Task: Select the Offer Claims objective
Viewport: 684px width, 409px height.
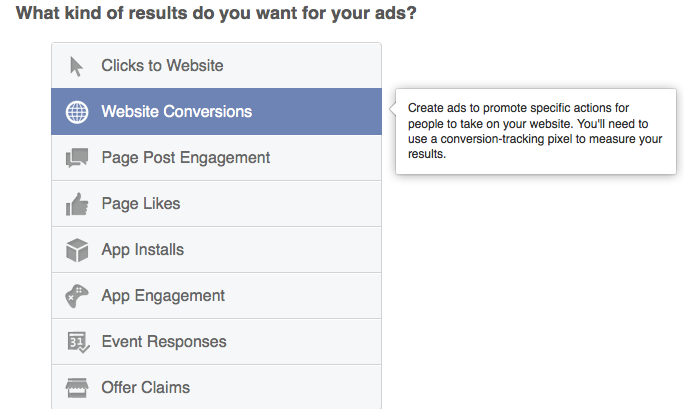Action: click(x=216, y=387)
